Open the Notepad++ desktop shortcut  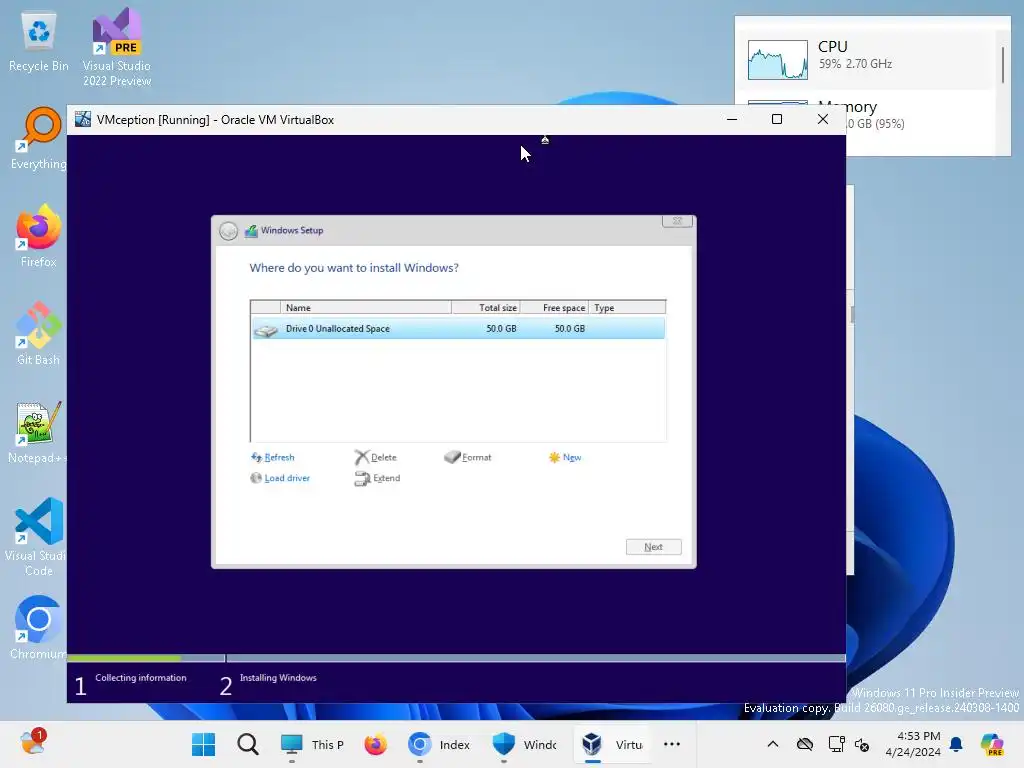(37, 432)
